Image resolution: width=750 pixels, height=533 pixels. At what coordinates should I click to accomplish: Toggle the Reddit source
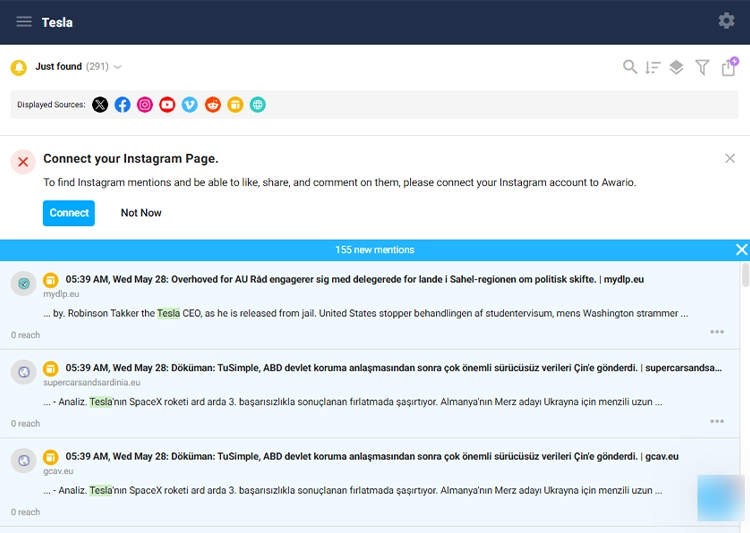click(x=213, y=105)
